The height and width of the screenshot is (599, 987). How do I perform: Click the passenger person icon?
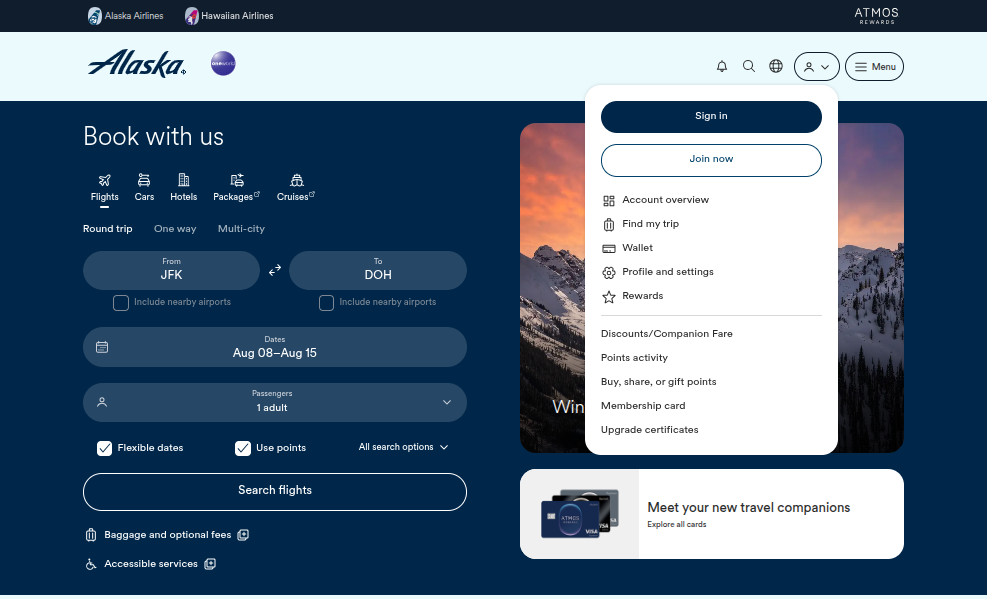pos(102,402)
